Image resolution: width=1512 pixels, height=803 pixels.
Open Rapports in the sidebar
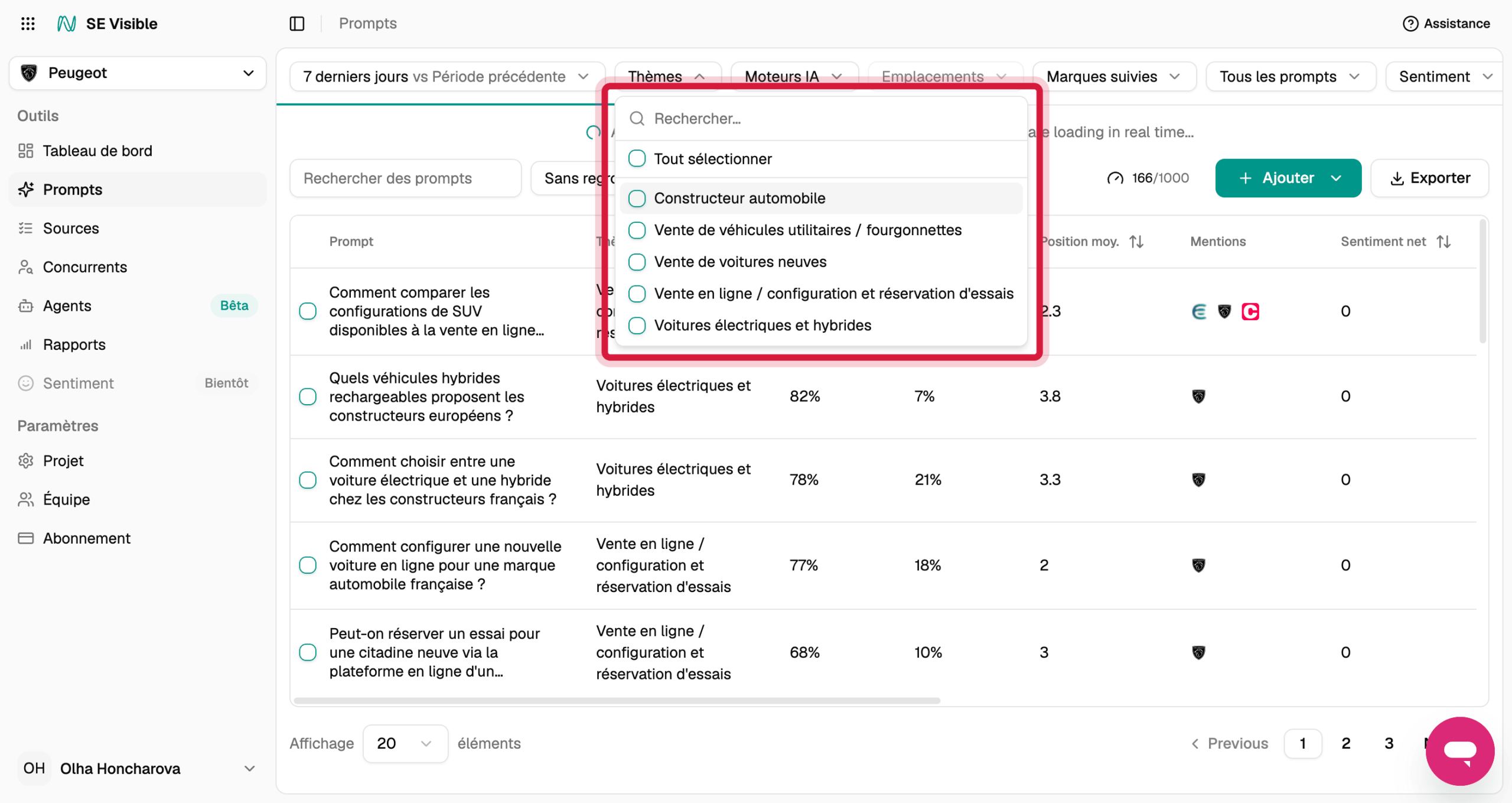click(x=138, y=344)
